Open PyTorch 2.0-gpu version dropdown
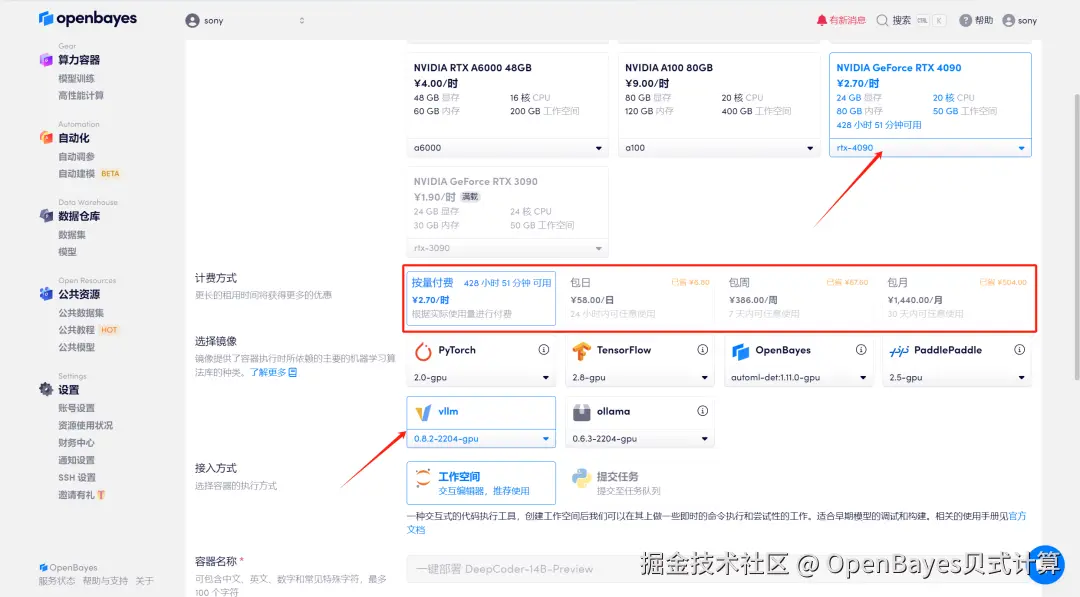The height and width of the screenshot is (597, 1080). 481,377
